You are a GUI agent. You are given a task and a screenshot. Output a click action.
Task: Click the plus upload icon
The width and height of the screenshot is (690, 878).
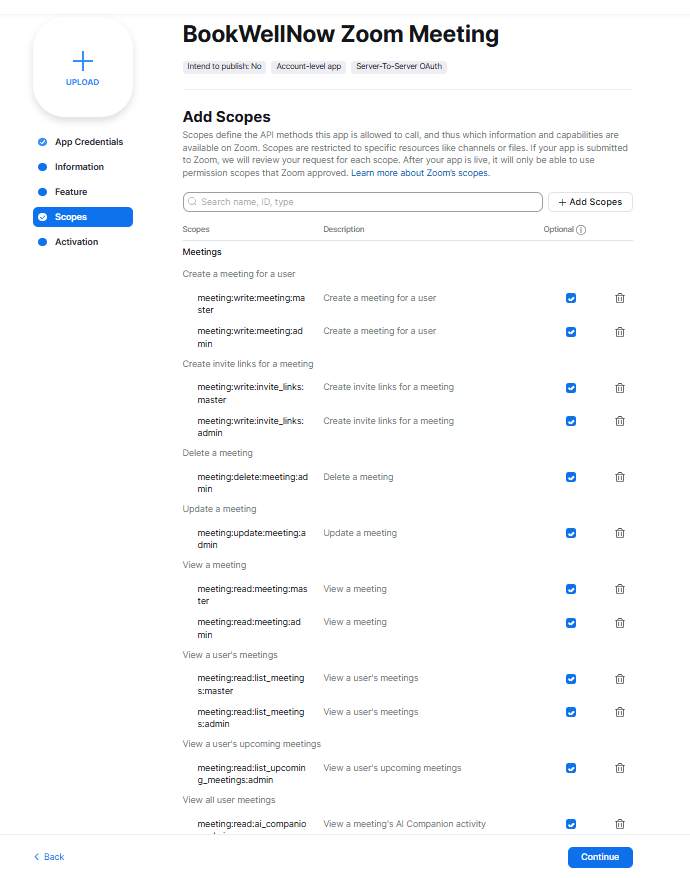(x=83, y=61)
